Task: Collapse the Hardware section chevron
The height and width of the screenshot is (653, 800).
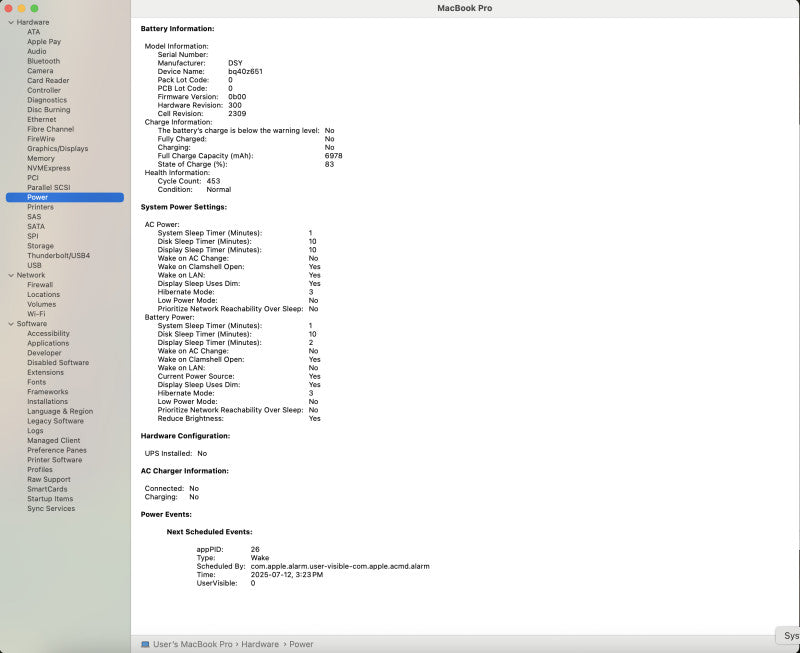Action: pos(11,22)
